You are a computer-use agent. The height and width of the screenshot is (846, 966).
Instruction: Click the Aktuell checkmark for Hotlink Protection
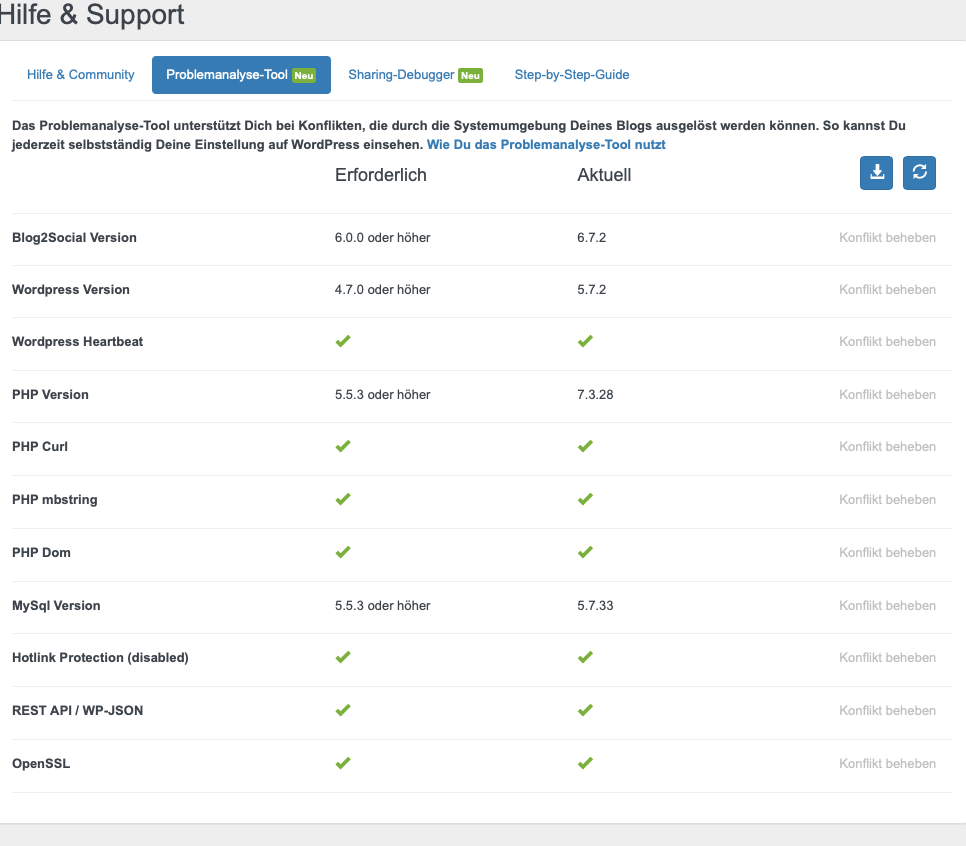(x=585, y=657)
